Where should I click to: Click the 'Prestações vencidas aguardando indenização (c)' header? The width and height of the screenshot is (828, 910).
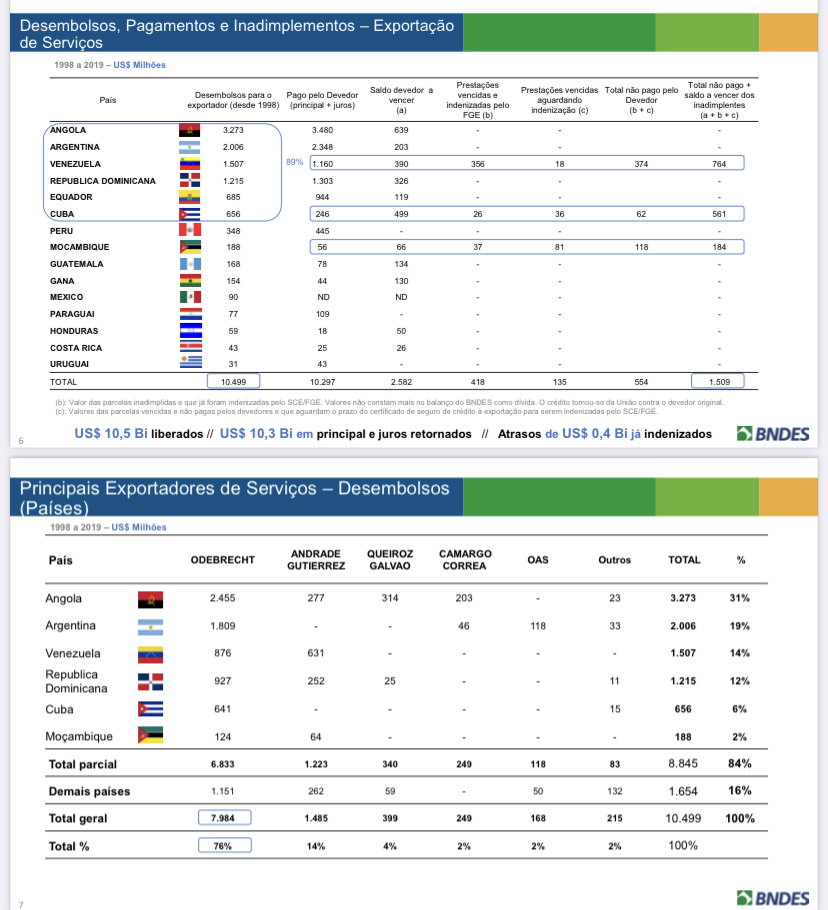click(x=559, y=100)
